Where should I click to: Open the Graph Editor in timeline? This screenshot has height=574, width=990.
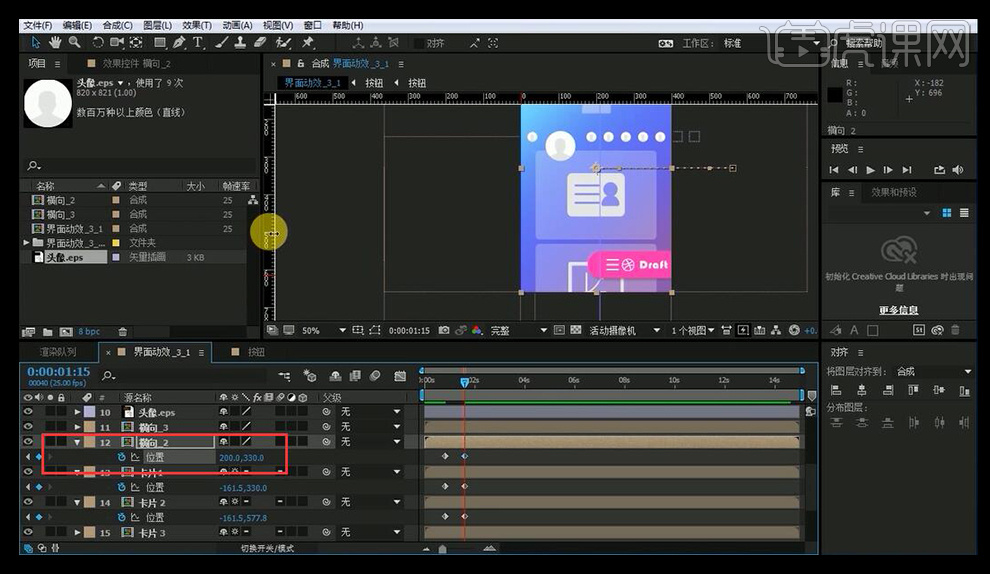click(400, 376)
